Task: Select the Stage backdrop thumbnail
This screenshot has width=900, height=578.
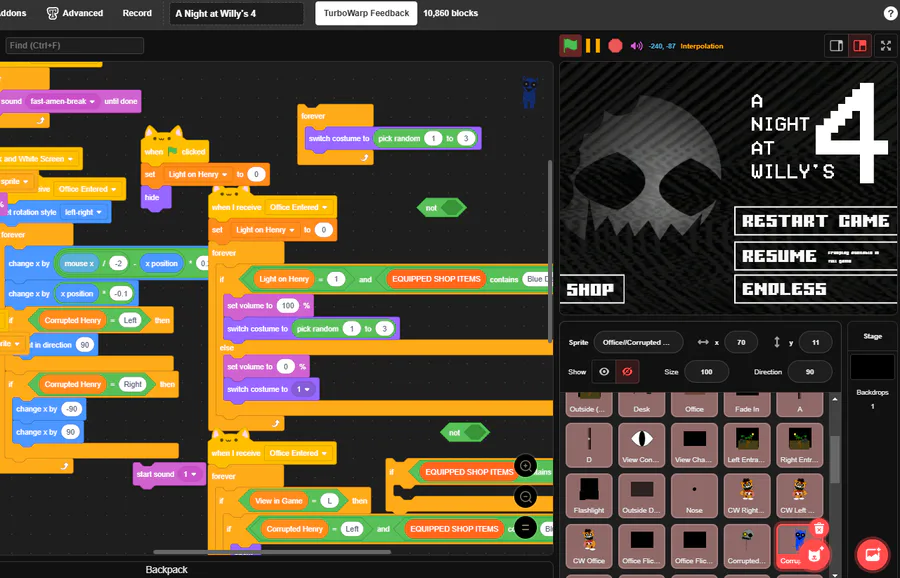Action: pyautogui.click(x=872, y=367)
